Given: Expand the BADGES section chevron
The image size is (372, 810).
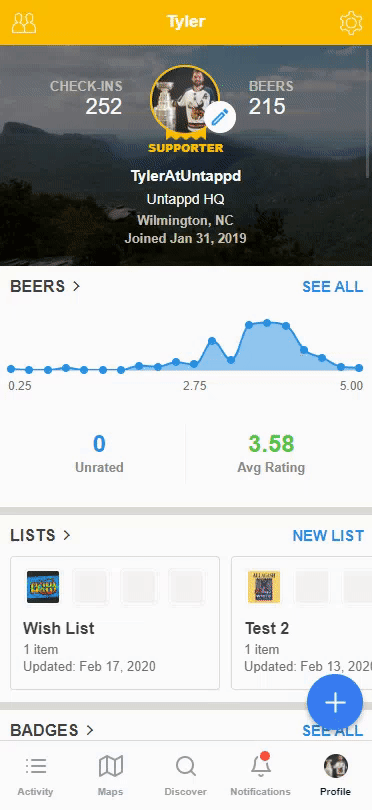Looking at the screenshot, I should [90, 730].
